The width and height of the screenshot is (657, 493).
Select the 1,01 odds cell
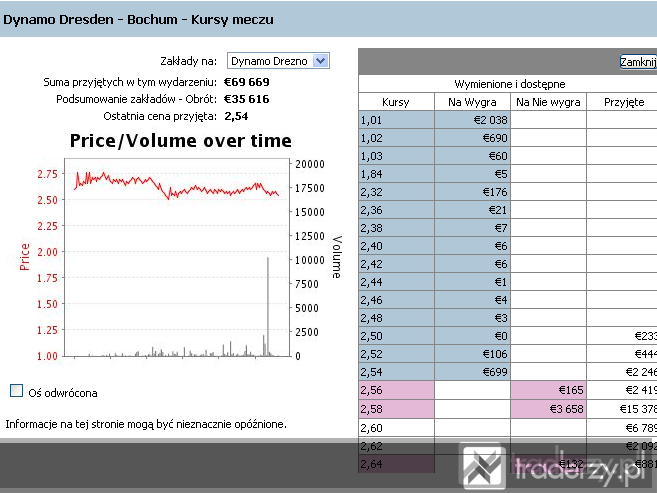[x=396, y=120]
